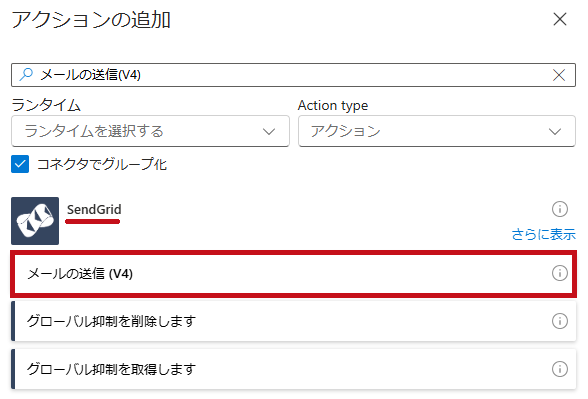The width and height of the screenshot is (588, 399).
Task: Click the magnifier icon in search box
Action: click(x=26, y=74)
